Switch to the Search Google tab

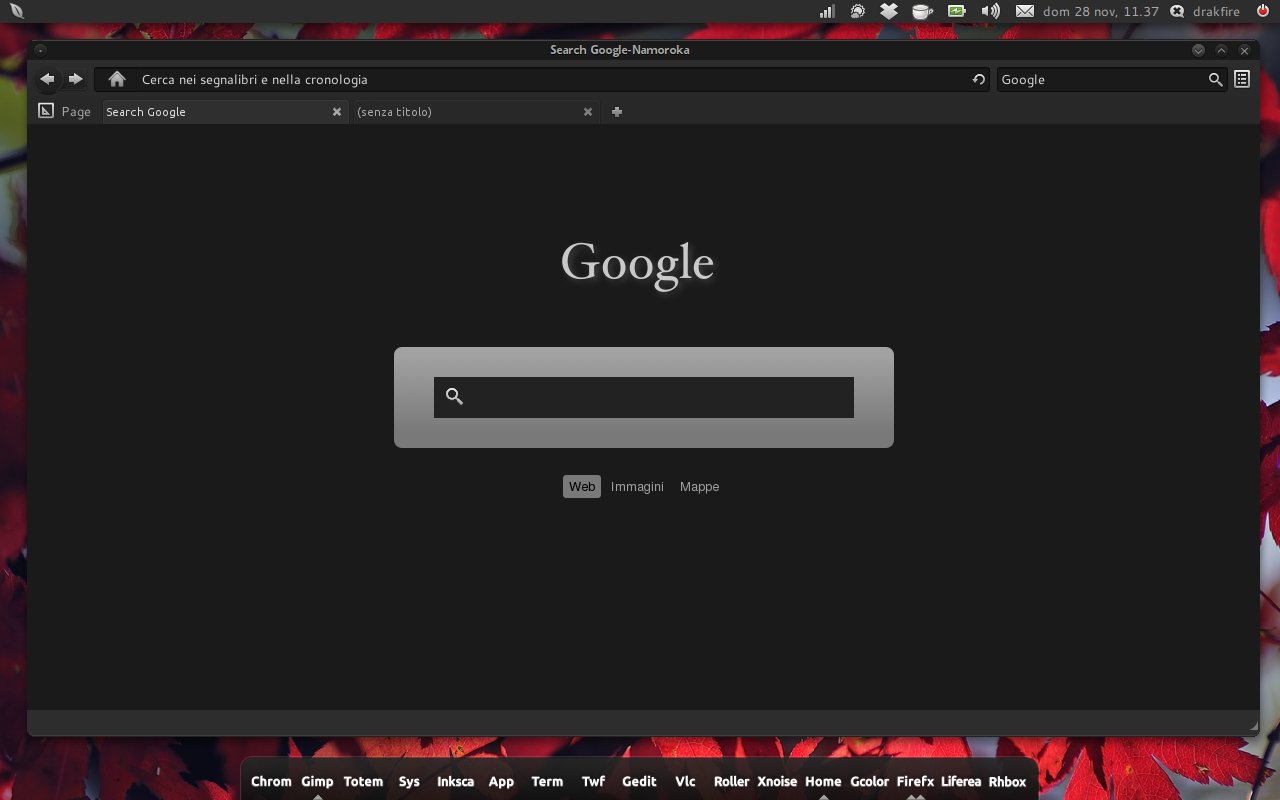coord(224,112)
